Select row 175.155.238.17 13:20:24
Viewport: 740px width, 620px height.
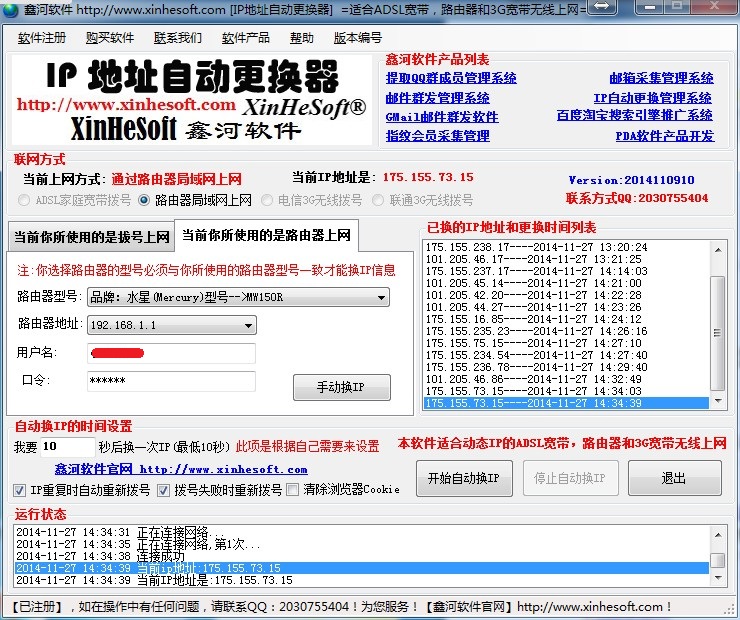click(x=567, y=247)
